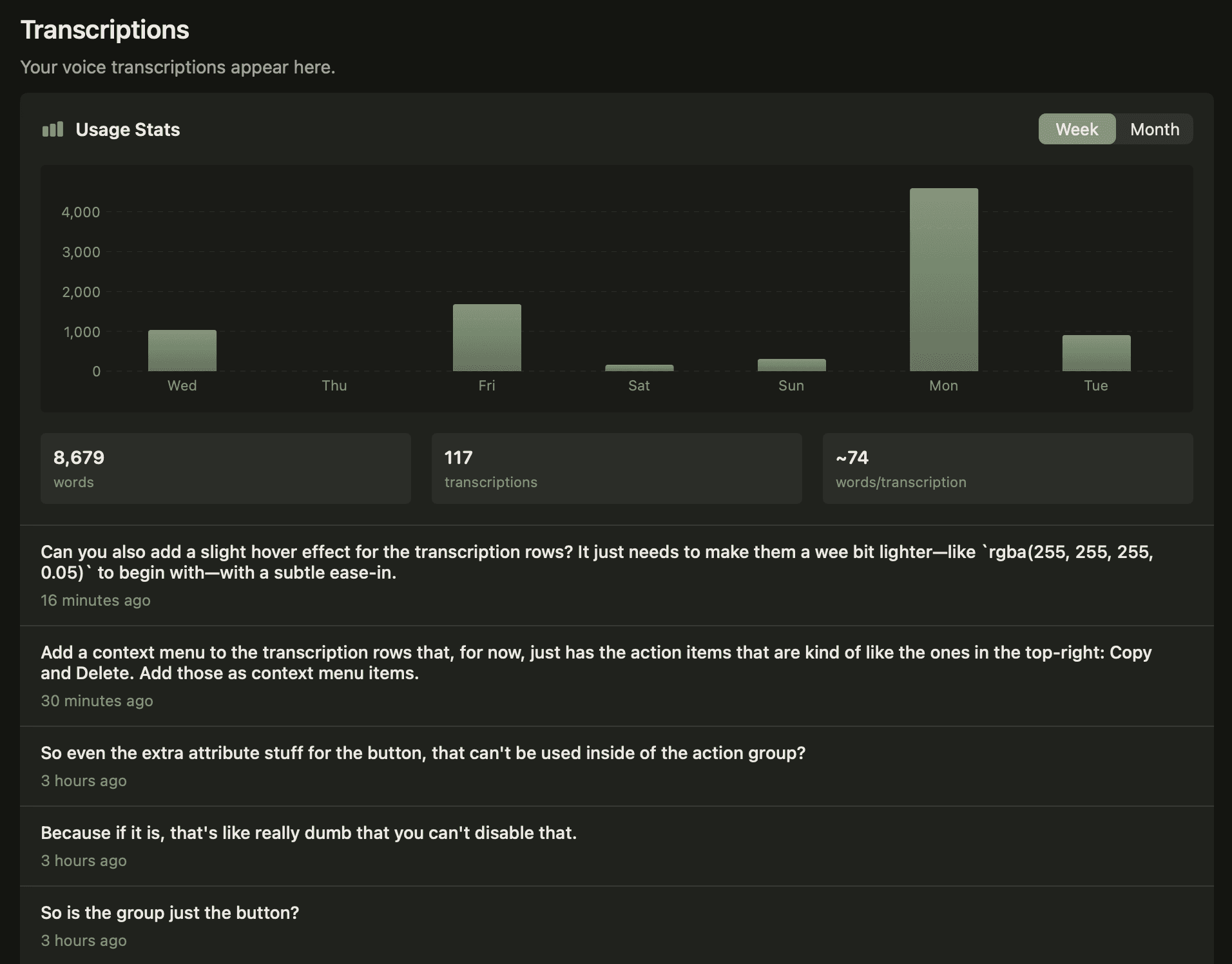This screenshot has width=1232, height=964.
Task: Select the "really dumb" transcription row
Action: (617, 845)
